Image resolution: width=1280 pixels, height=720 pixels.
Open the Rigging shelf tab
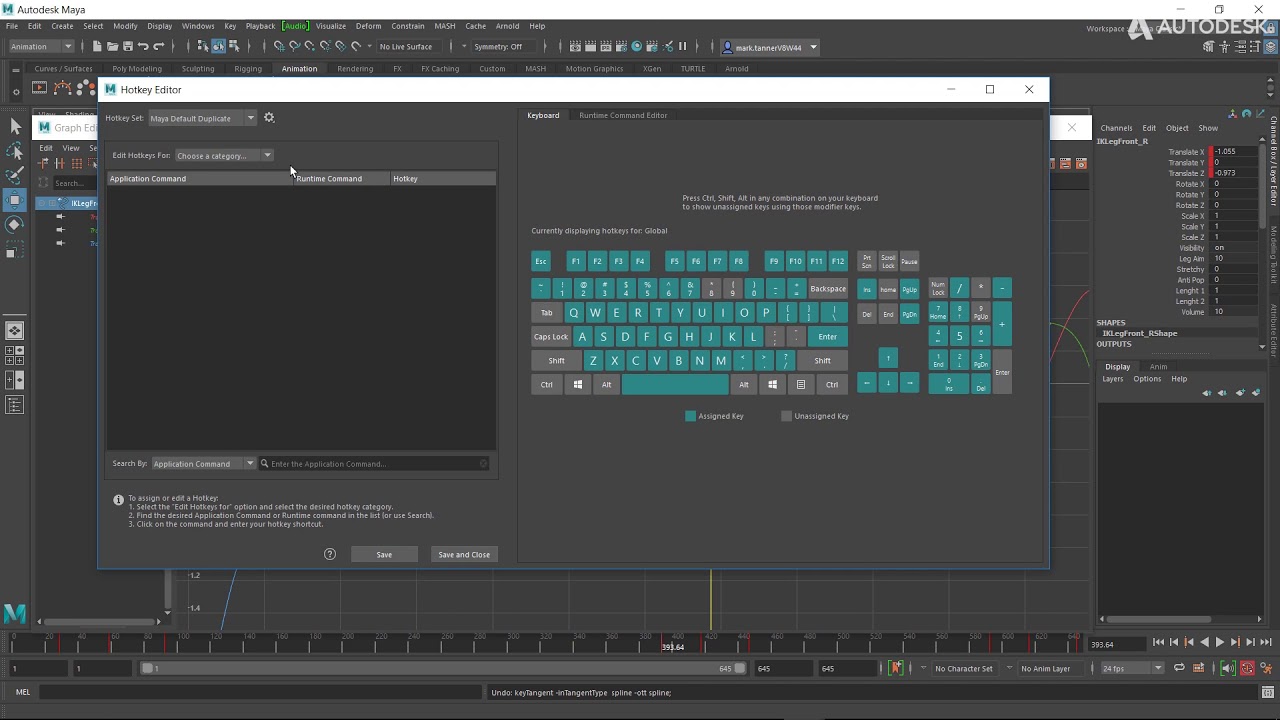[248, 69]
